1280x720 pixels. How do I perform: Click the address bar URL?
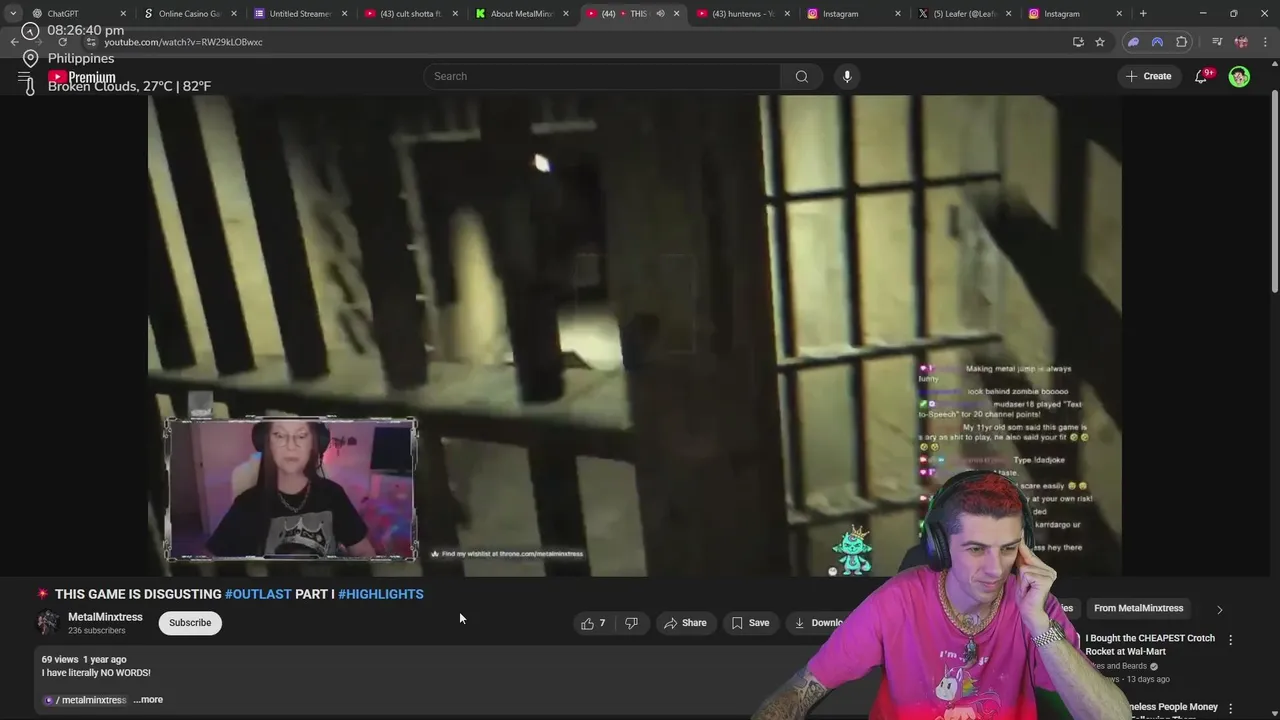pyautogui.click(x=184, y=42)
